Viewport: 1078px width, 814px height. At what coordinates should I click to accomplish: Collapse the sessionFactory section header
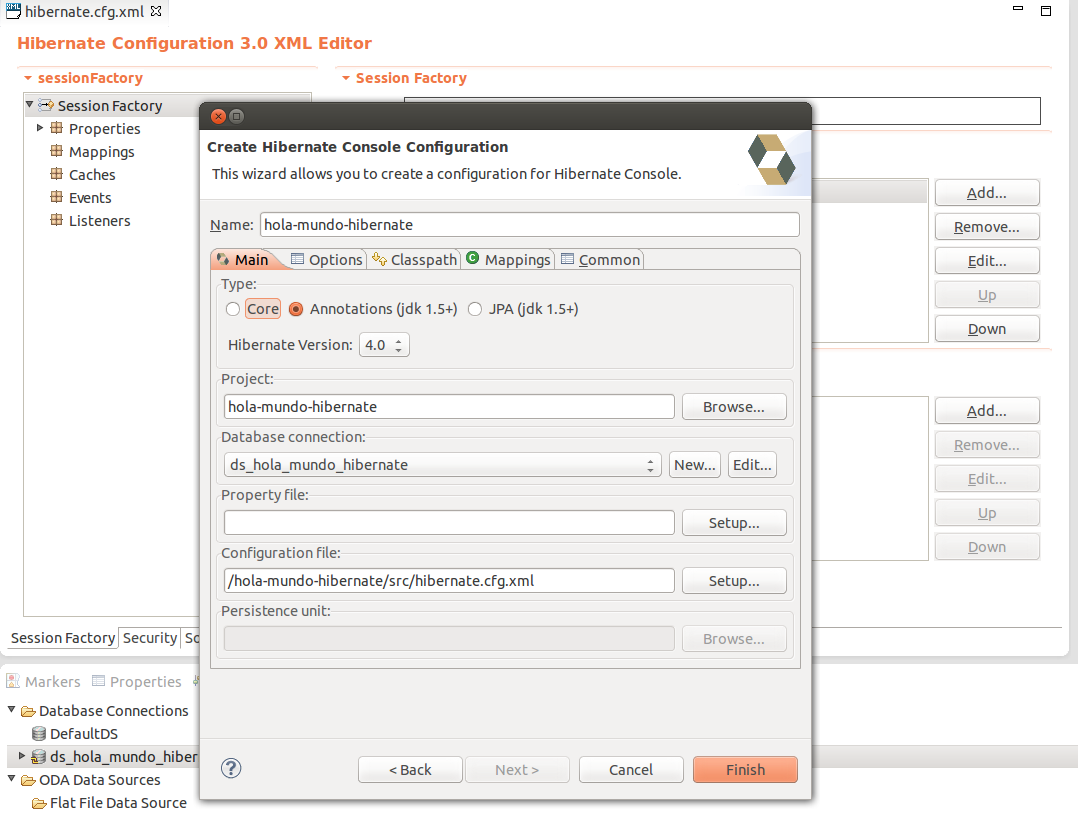[x=28, y=78]
